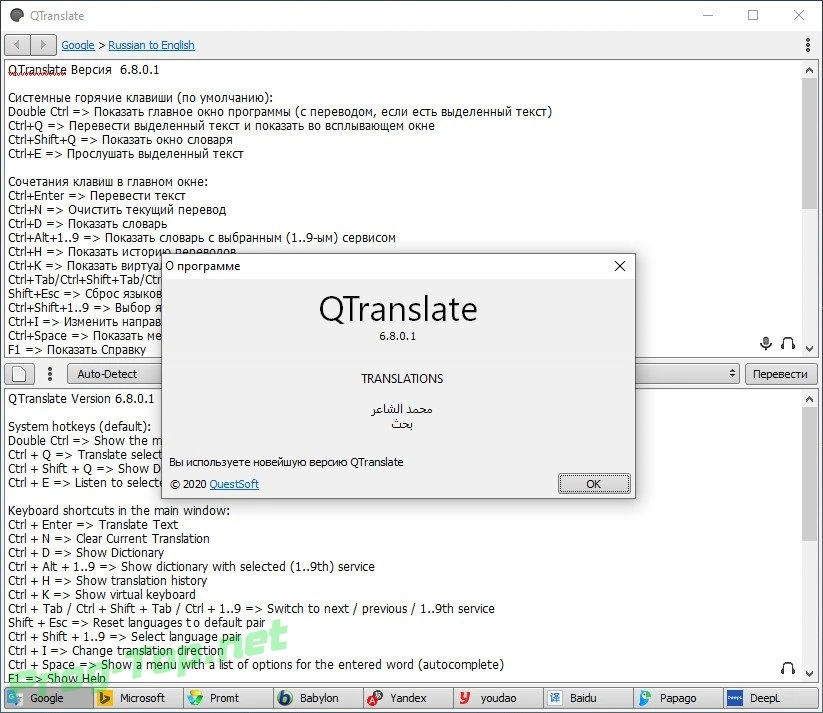Click the youdao service icon

click(465, 698)
